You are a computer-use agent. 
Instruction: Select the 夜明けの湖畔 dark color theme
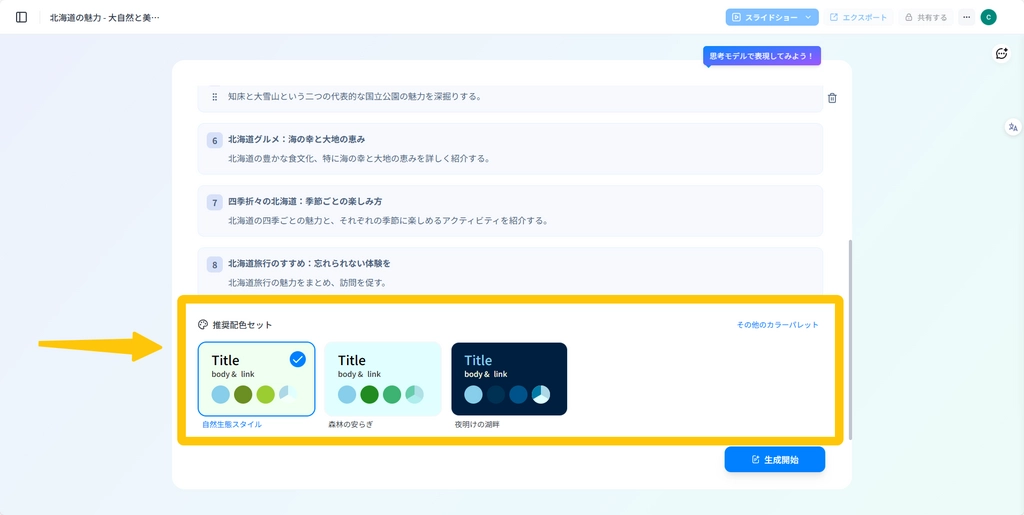pos(509,379)
